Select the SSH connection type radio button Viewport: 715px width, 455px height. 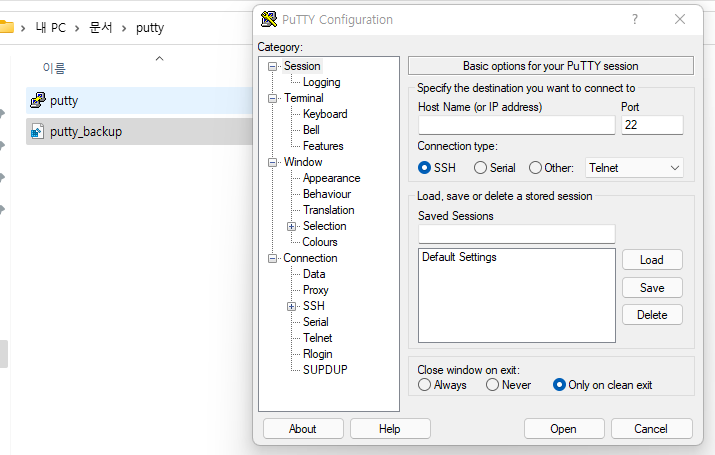point(424,168)
